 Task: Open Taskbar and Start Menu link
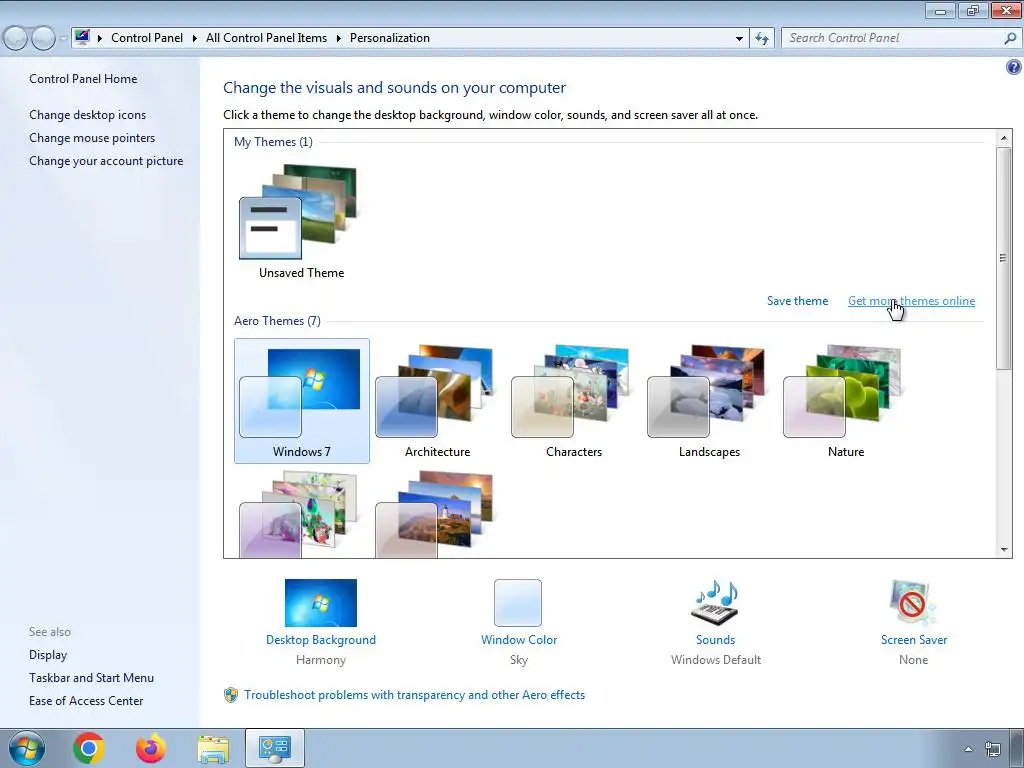click(x=91, y=678)
